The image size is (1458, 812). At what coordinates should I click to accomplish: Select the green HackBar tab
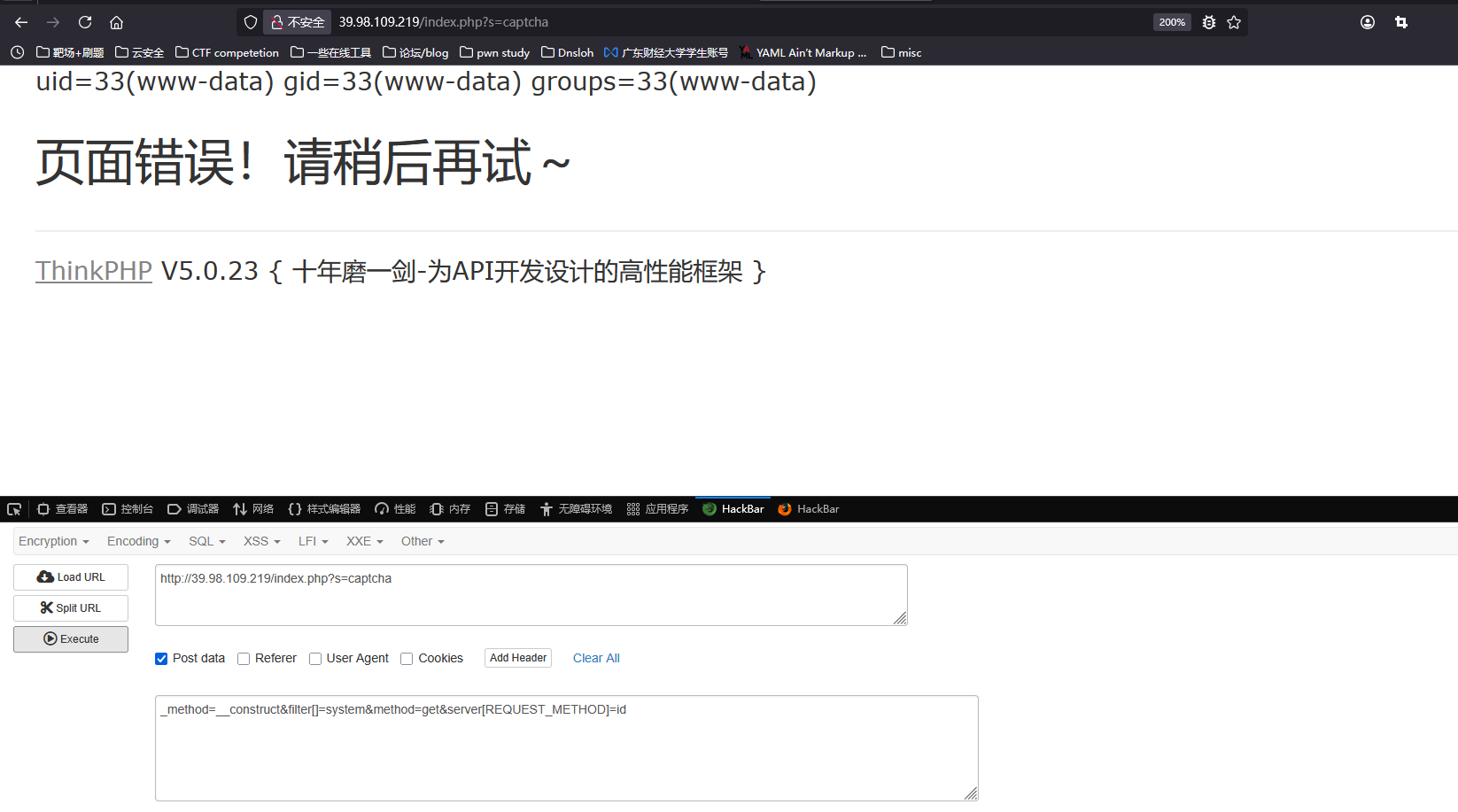[733, 509]
